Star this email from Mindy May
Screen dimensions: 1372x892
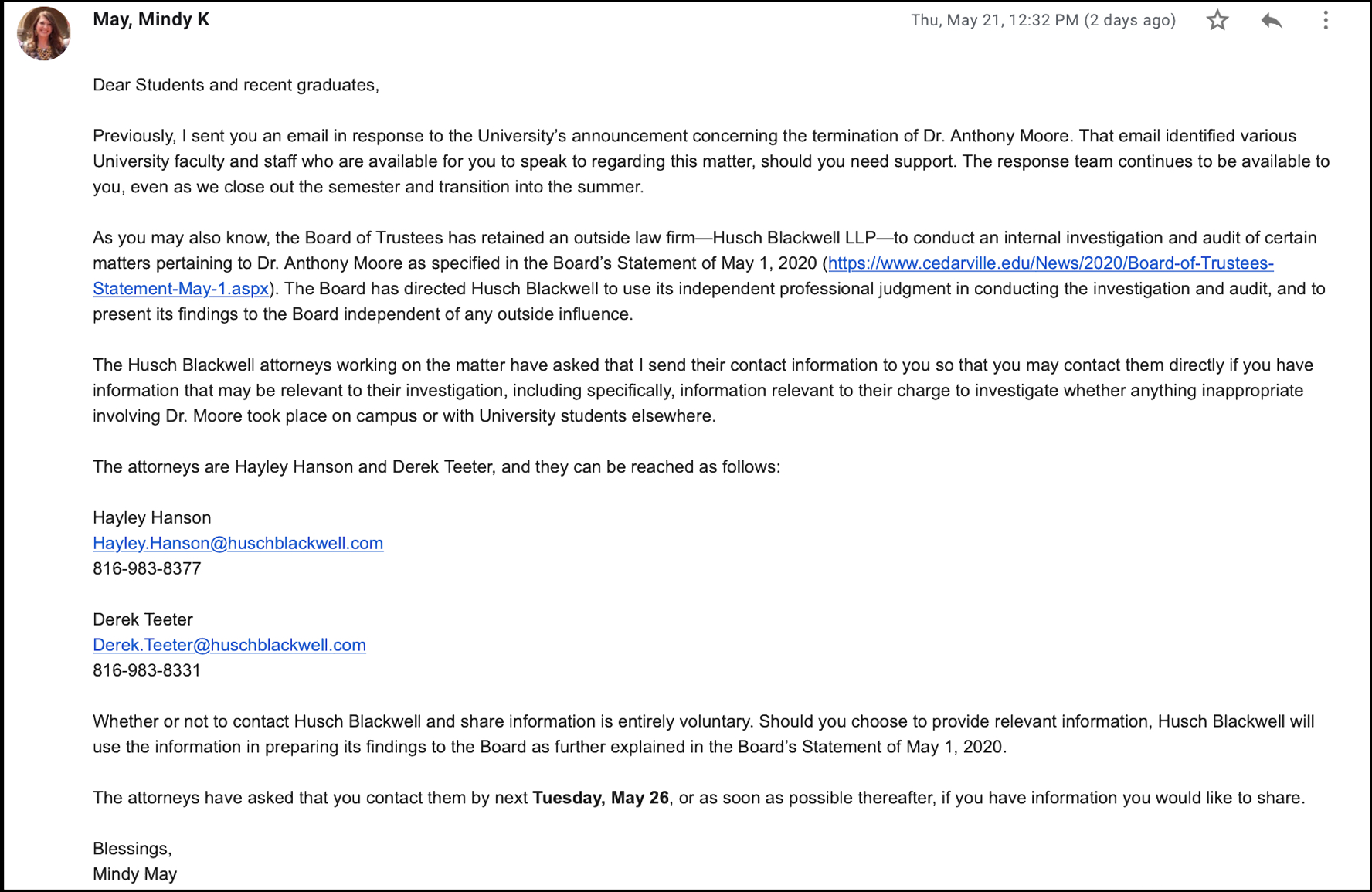click(1217, 20)
